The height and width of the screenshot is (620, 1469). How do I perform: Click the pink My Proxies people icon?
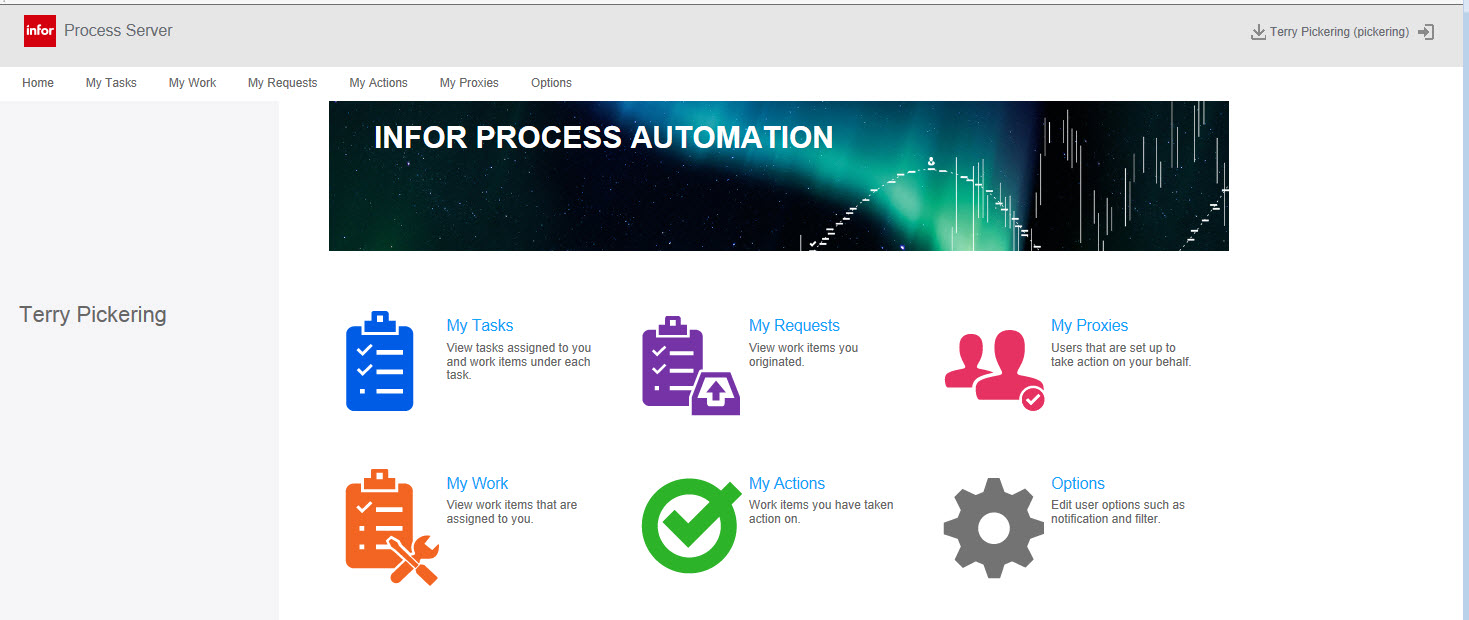[995, 370]
